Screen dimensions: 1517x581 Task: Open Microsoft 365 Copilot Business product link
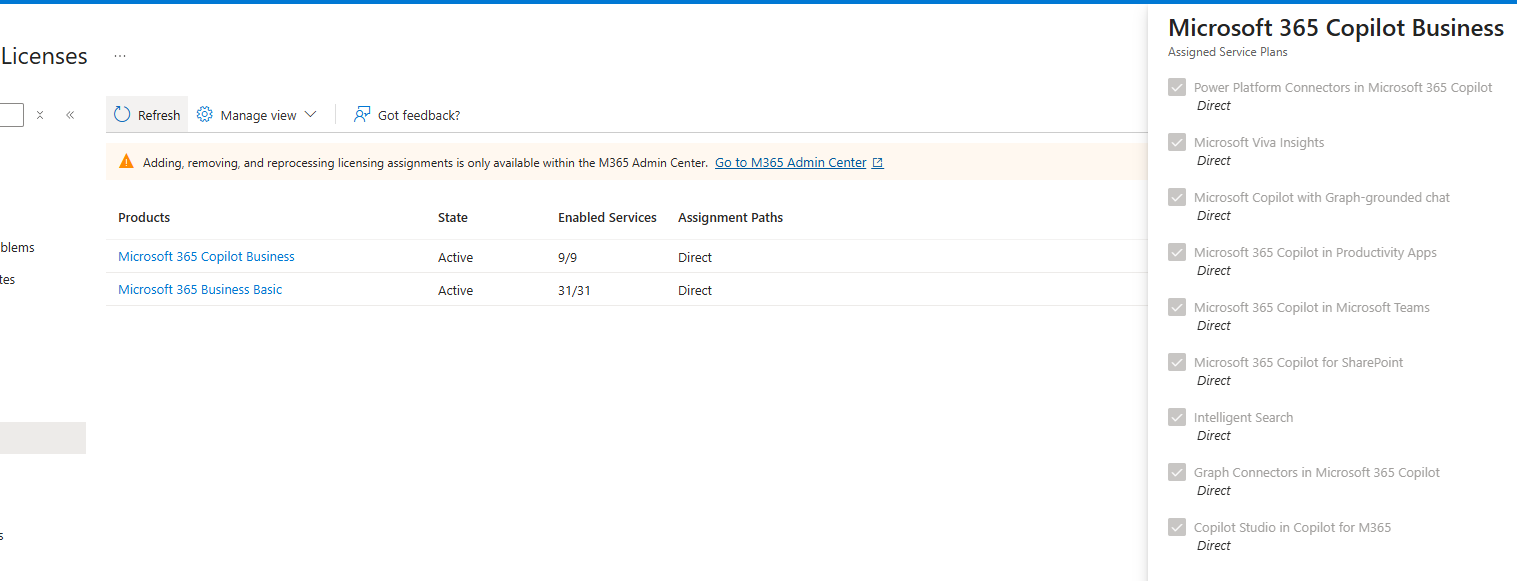point(206,257)
